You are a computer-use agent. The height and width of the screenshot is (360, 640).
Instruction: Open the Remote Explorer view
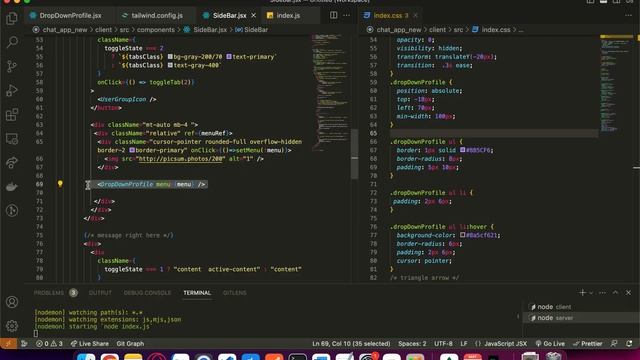[12, 139]
